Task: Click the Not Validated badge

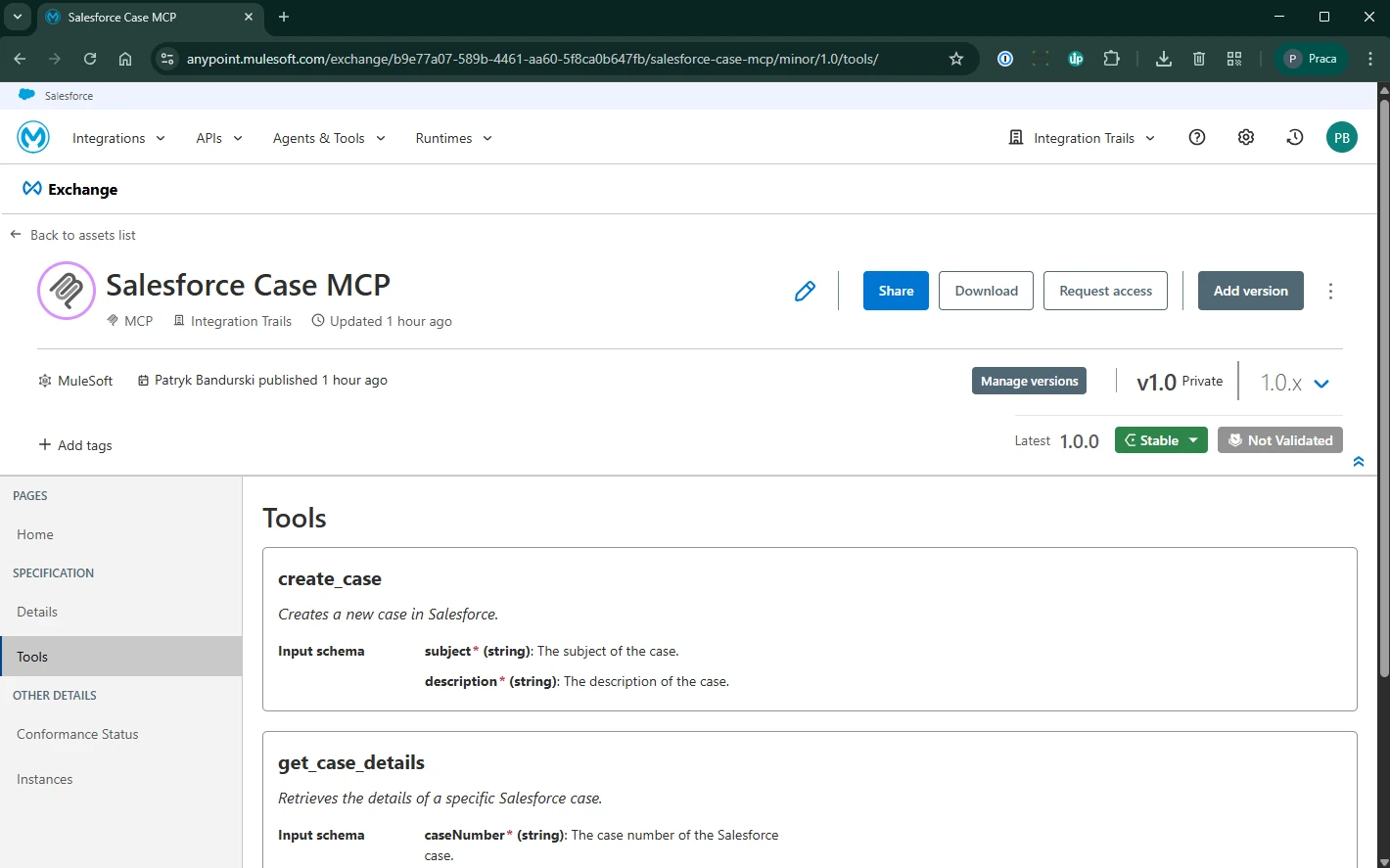Action: pyautogui.click(x=1279, y=440)
